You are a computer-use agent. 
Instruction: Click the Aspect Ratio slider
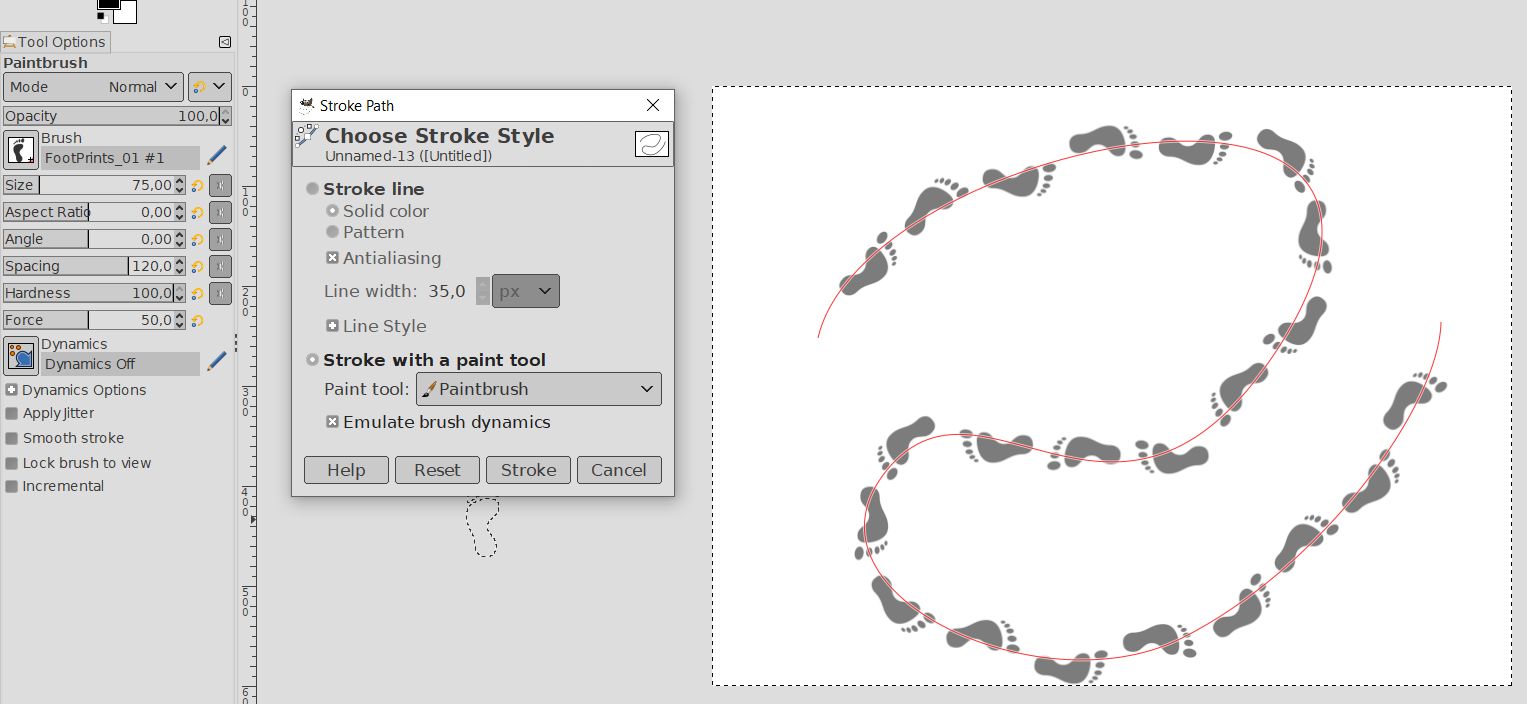coord(88,212)
